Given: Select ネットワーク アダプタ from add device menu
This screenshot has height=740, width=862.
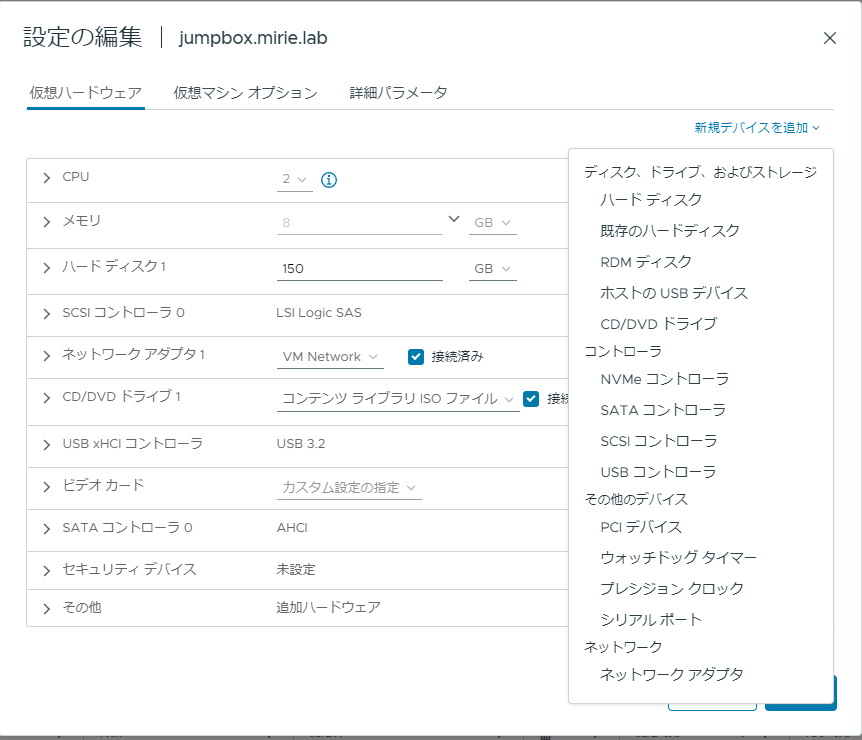Looking at the screenshot, I should pyautogui.click(x=672, y=675).
